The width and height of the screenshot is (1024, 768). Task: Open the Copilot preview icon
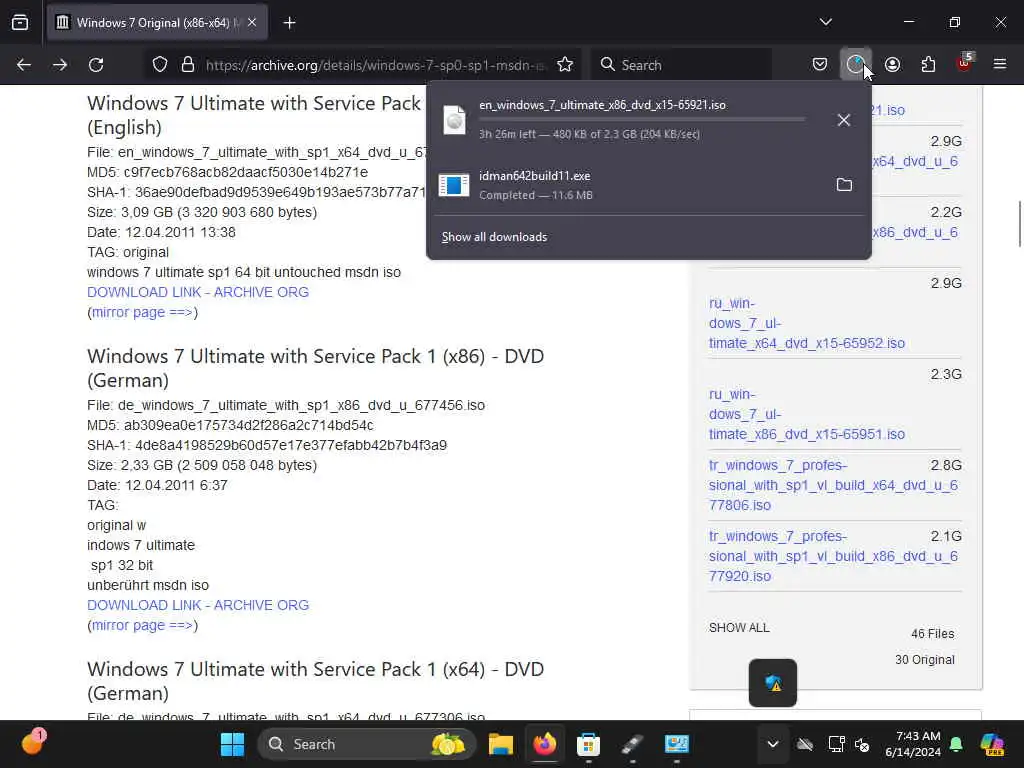993,744
